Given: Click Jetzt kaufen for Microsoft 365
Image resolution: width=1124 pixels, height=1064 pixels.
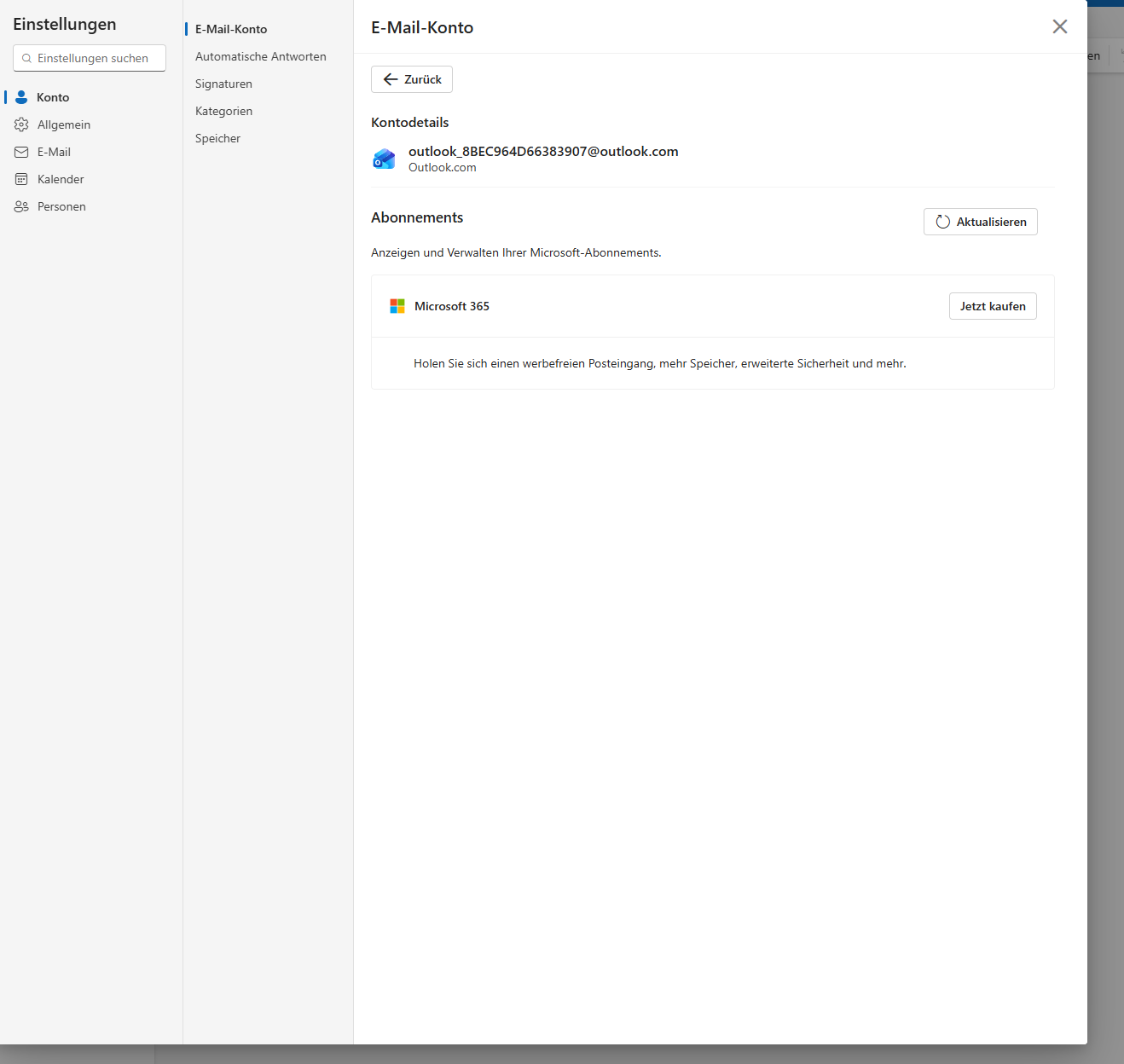Looking at the screenshot, I should 993,306.
